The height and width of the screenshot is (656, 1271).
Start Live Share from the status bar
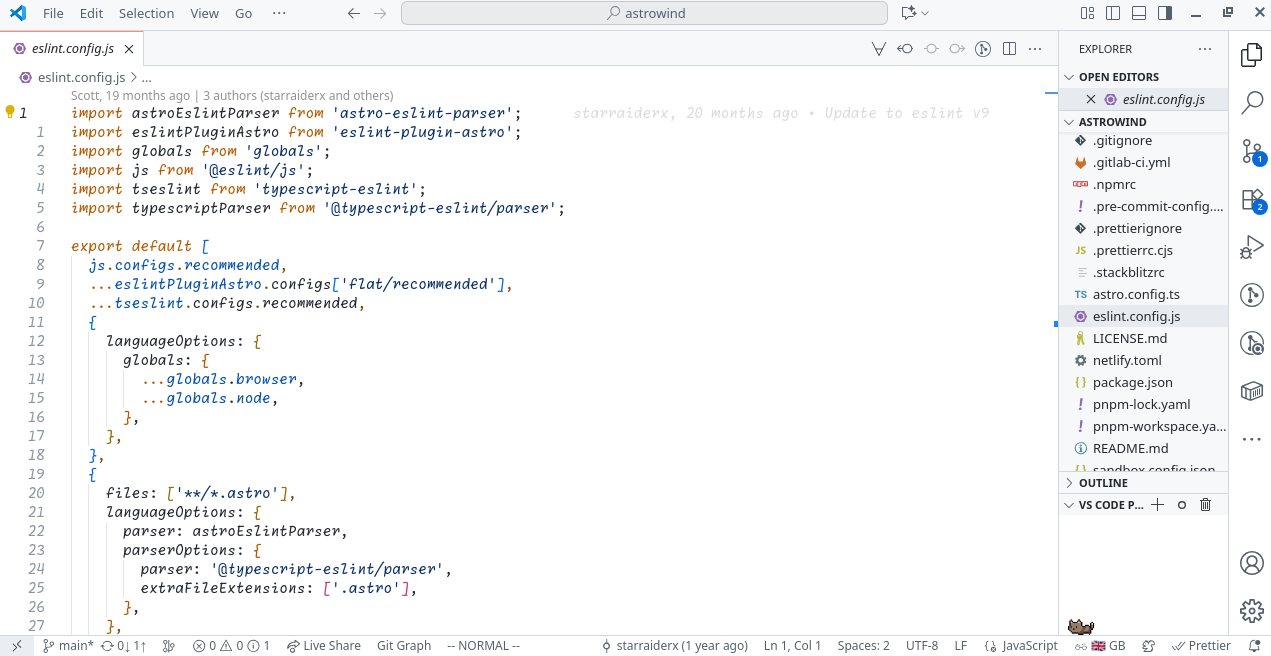[x=323, y=646]
